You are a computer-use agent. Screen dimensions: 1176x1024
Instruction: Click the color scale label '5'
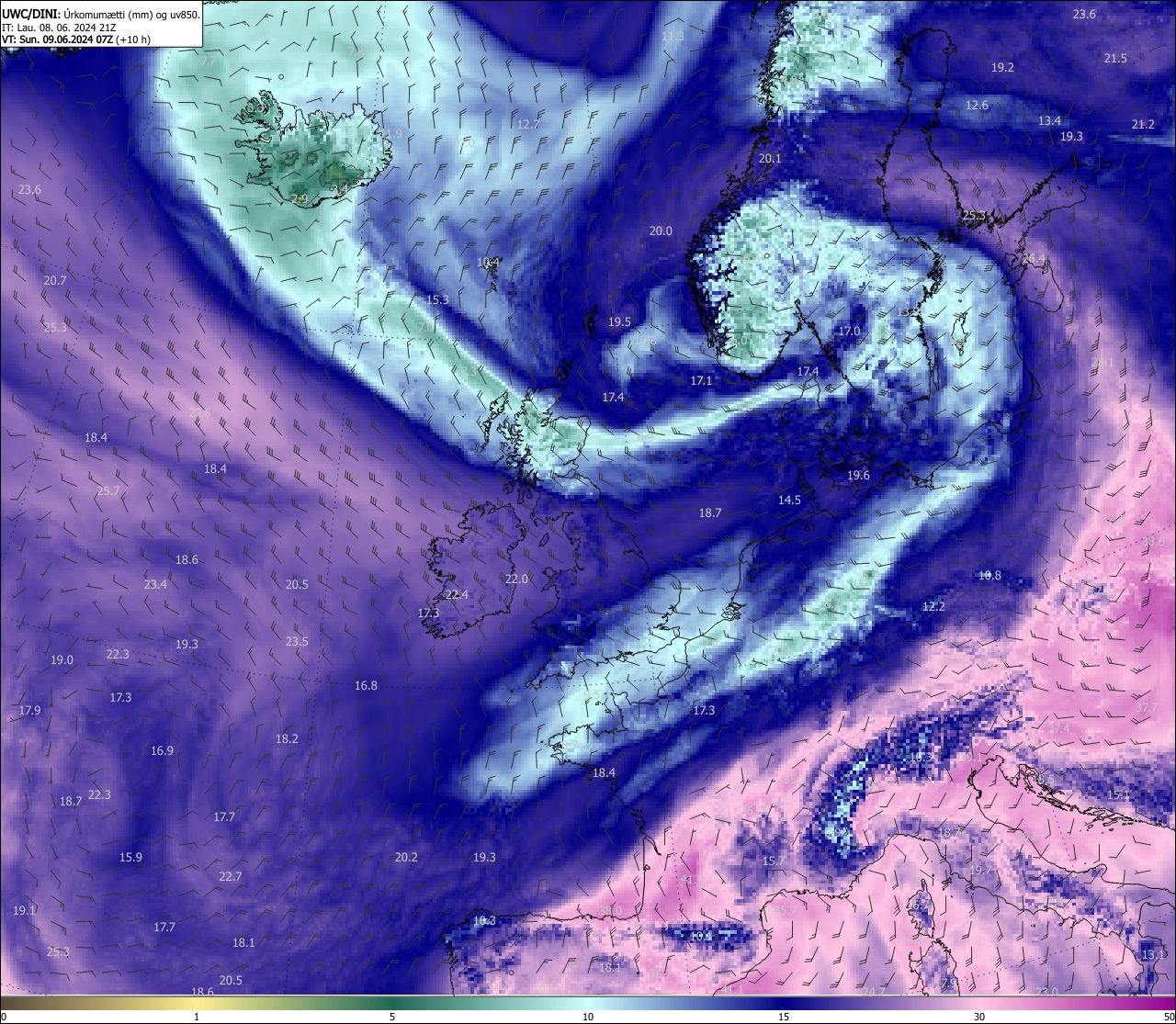tap(392, 1017)
